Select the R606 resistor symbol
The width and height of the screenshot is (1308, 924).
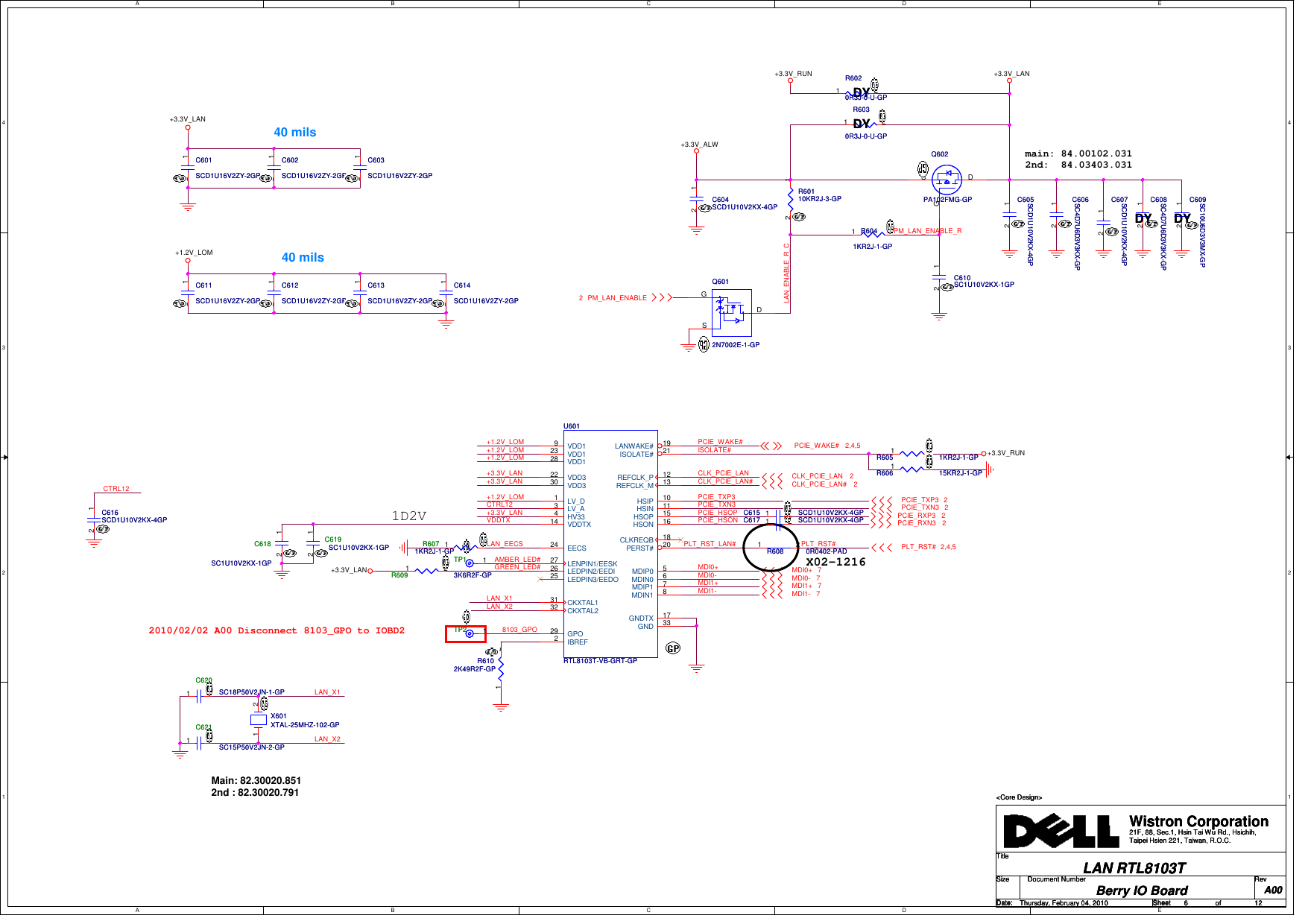coord(911,469)
